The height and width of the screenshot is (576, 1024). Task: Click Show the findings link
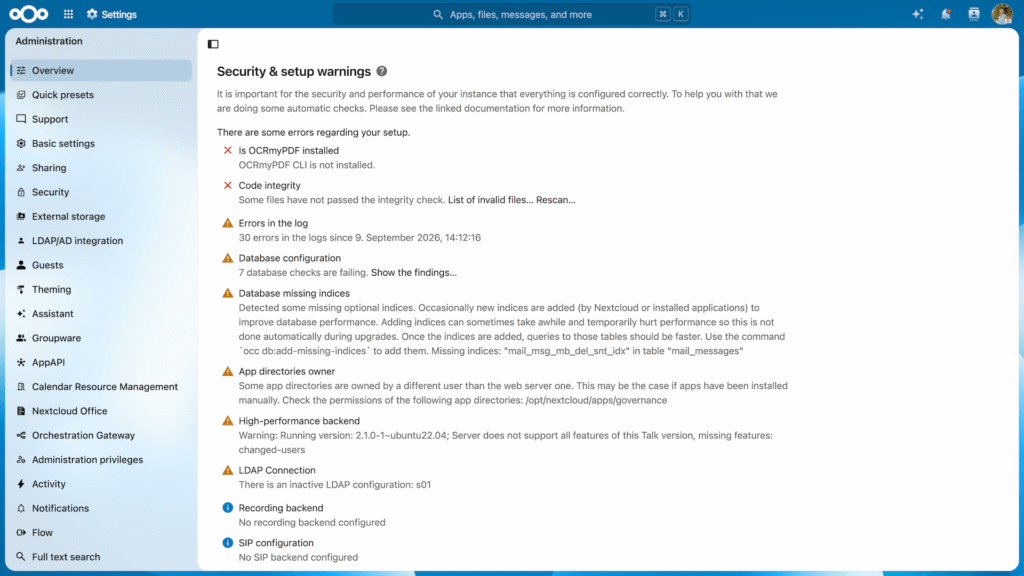click(x=413, y=272)
